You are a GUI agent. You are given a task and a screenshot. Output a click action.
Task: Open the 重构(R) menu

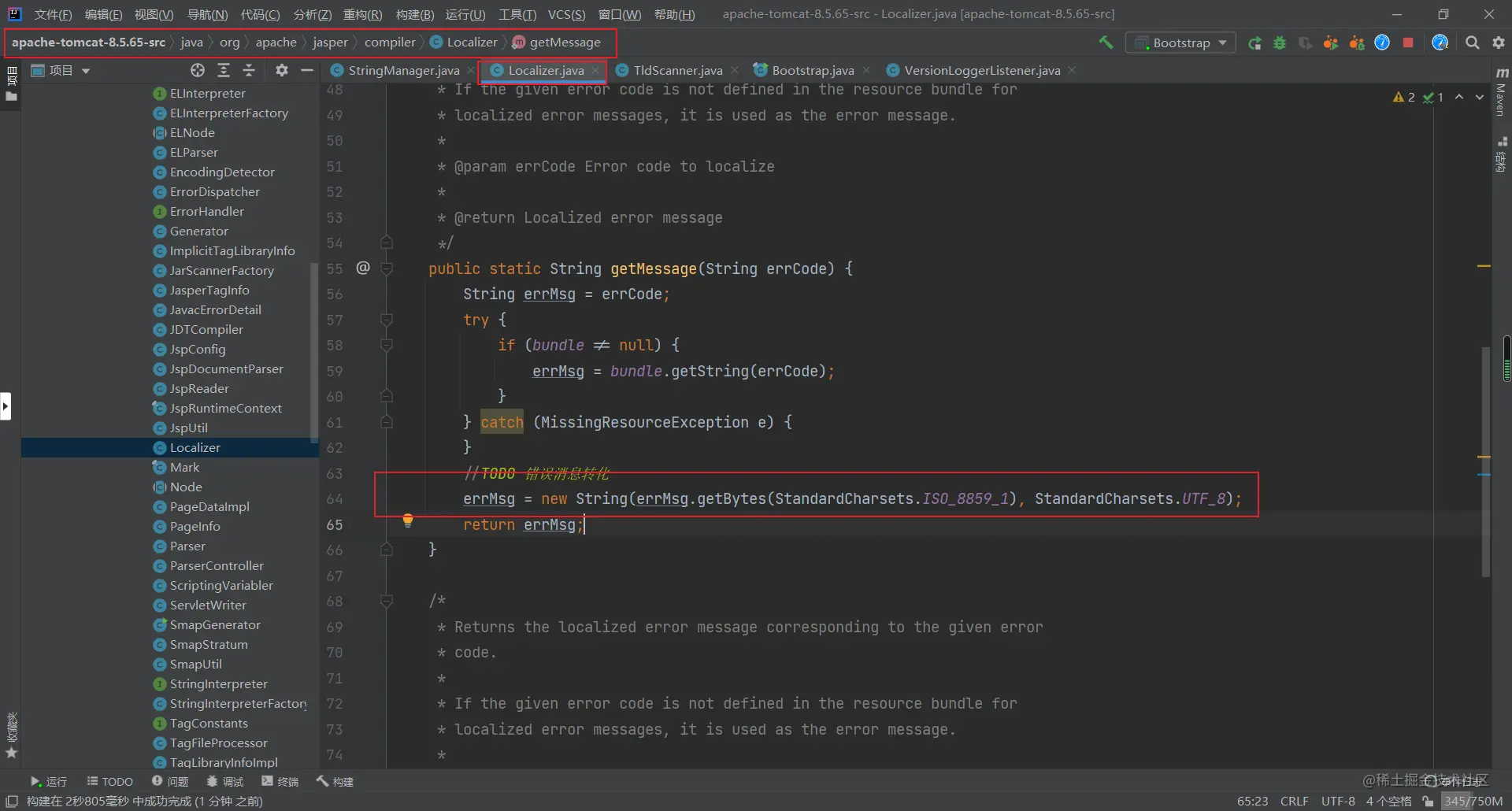coord(362,14)
